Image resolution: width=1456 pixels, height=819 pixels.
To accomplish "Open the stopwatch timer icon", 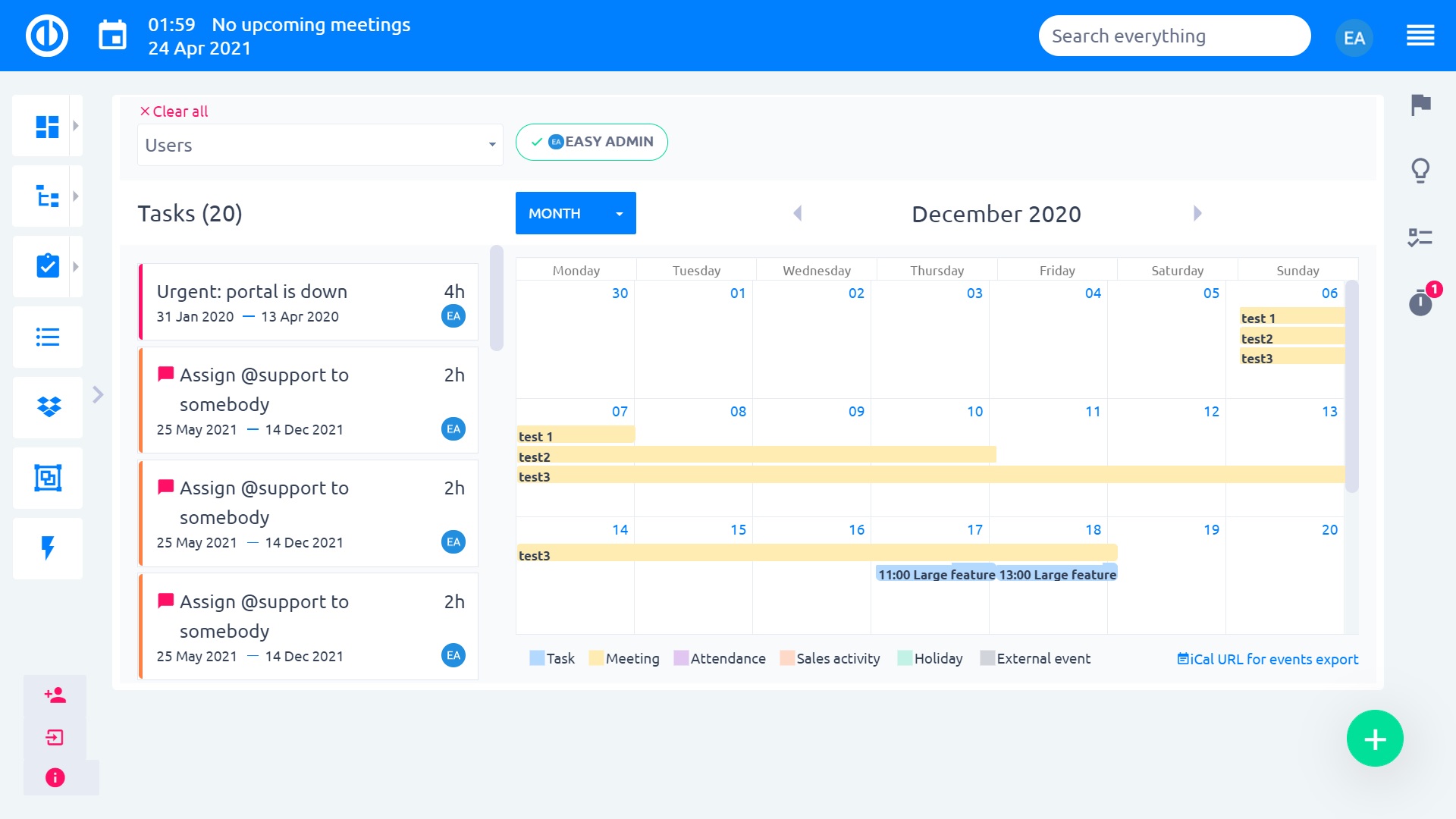I will click(1420, 303).
